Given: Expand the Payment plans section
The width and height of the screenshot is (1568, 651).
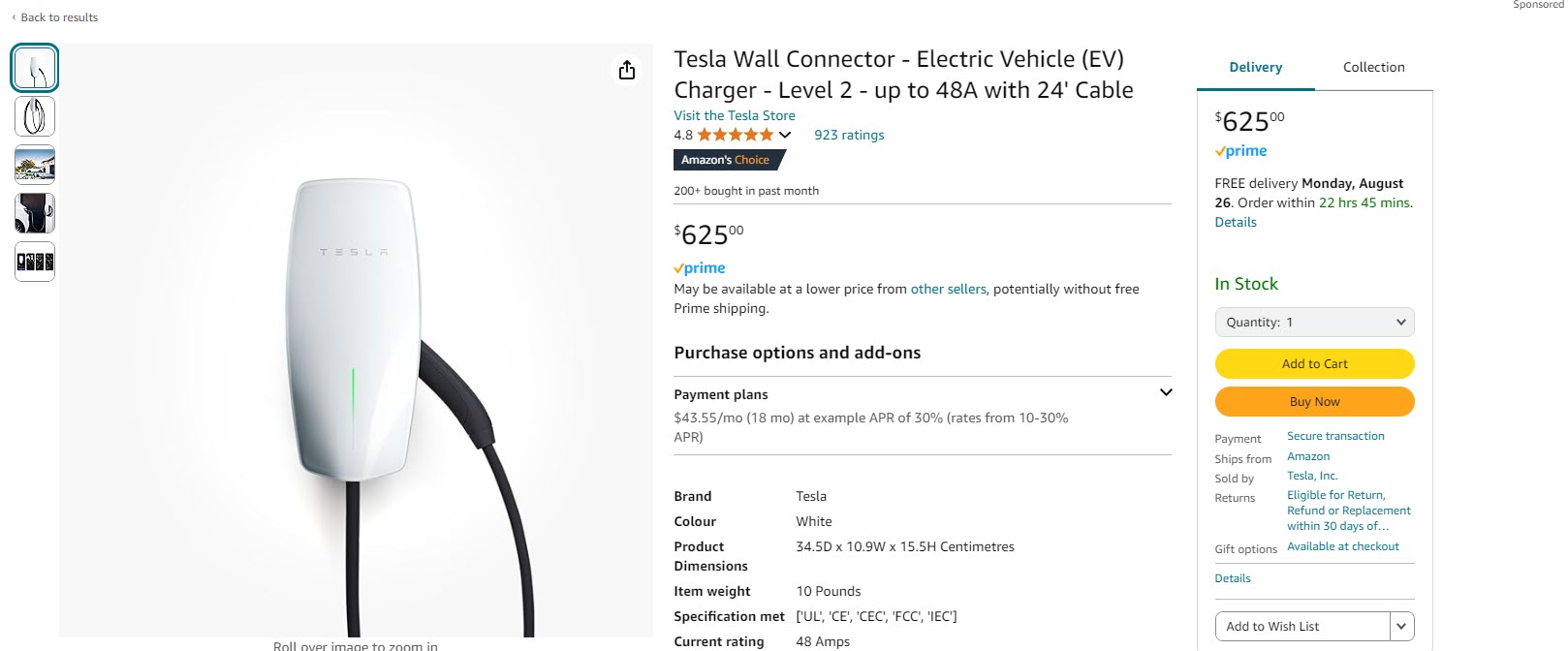Looking at the screenshot, I should point(1166,393).
